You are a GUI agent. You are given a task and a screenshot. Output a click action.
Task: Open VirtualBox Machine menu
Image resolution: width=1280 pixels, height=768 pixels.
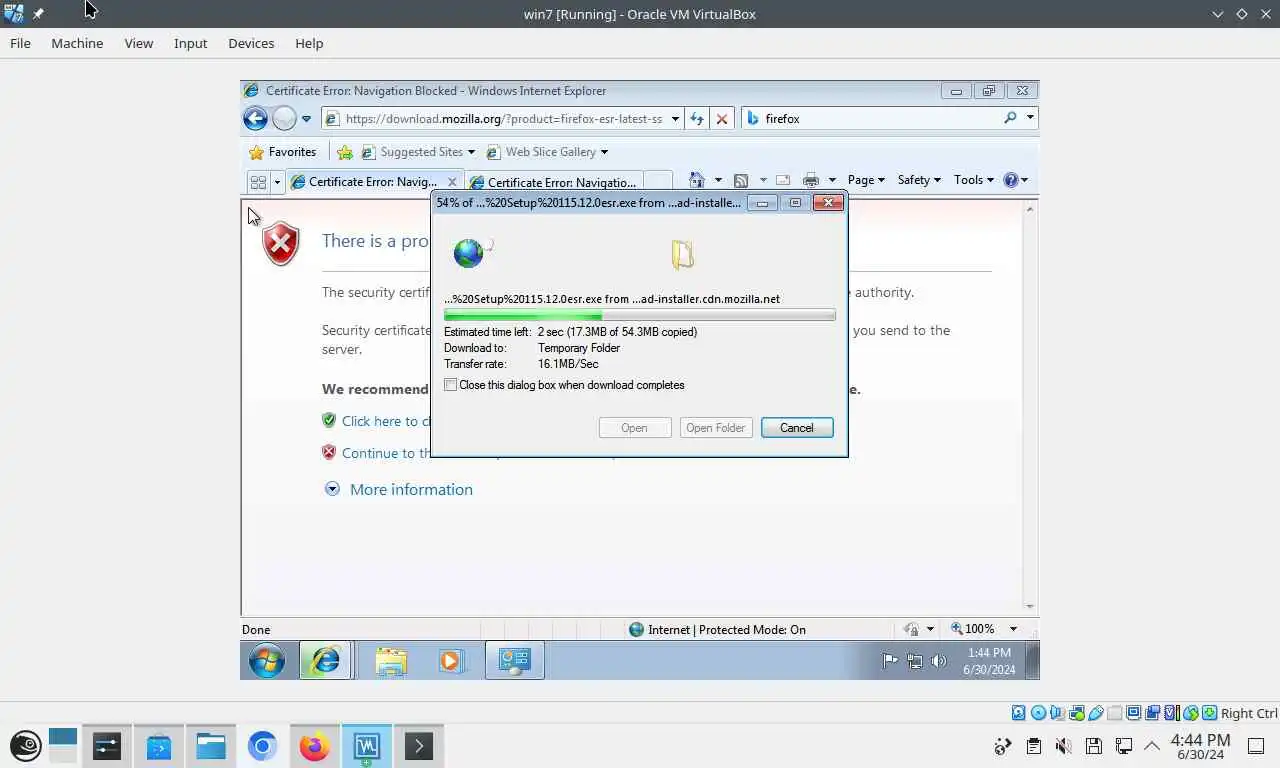(x=77, y=43)
